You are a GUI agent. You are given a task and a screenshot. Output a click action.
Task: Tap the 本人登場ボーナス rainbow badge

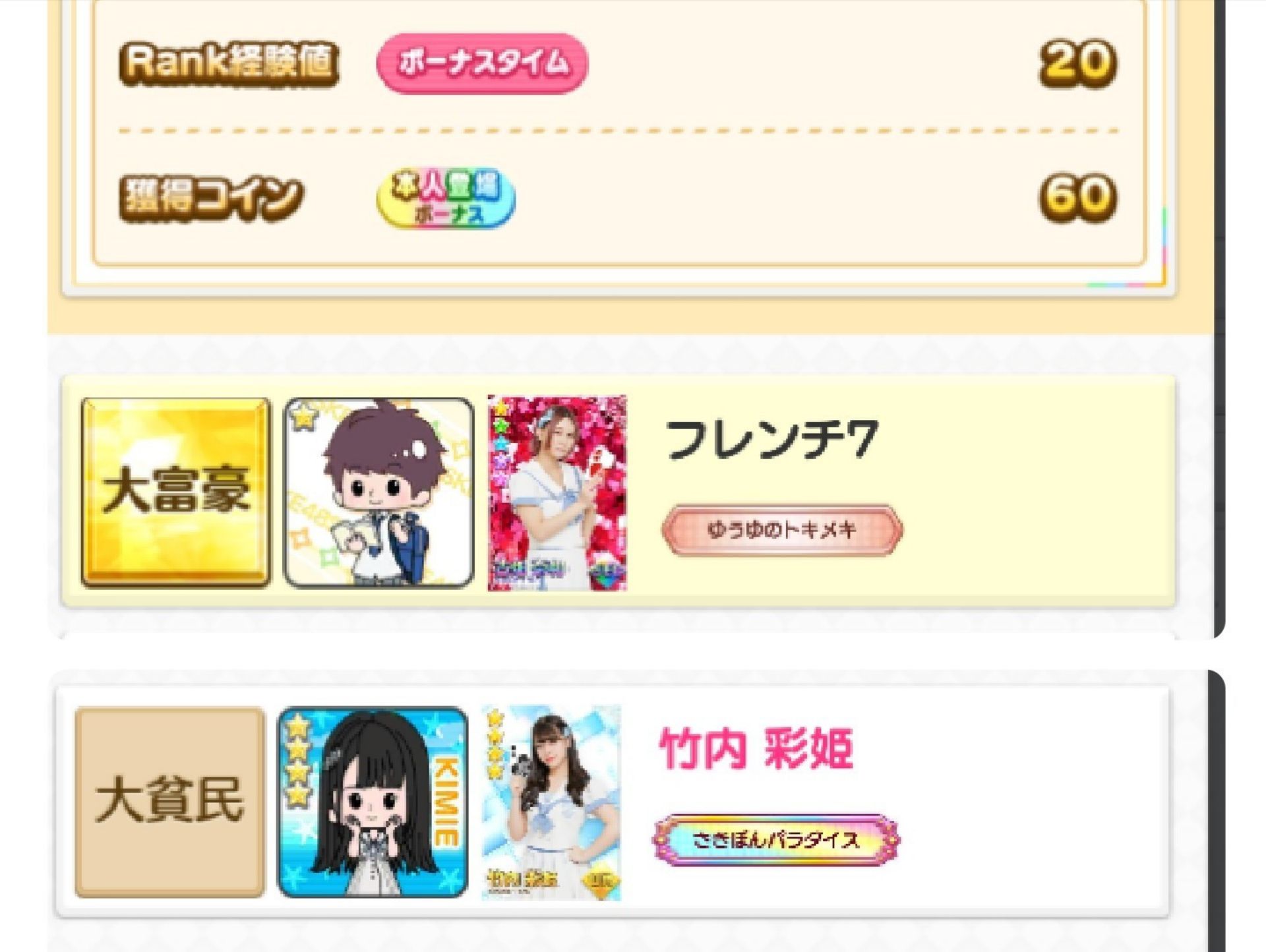click(x=446, y=198)
